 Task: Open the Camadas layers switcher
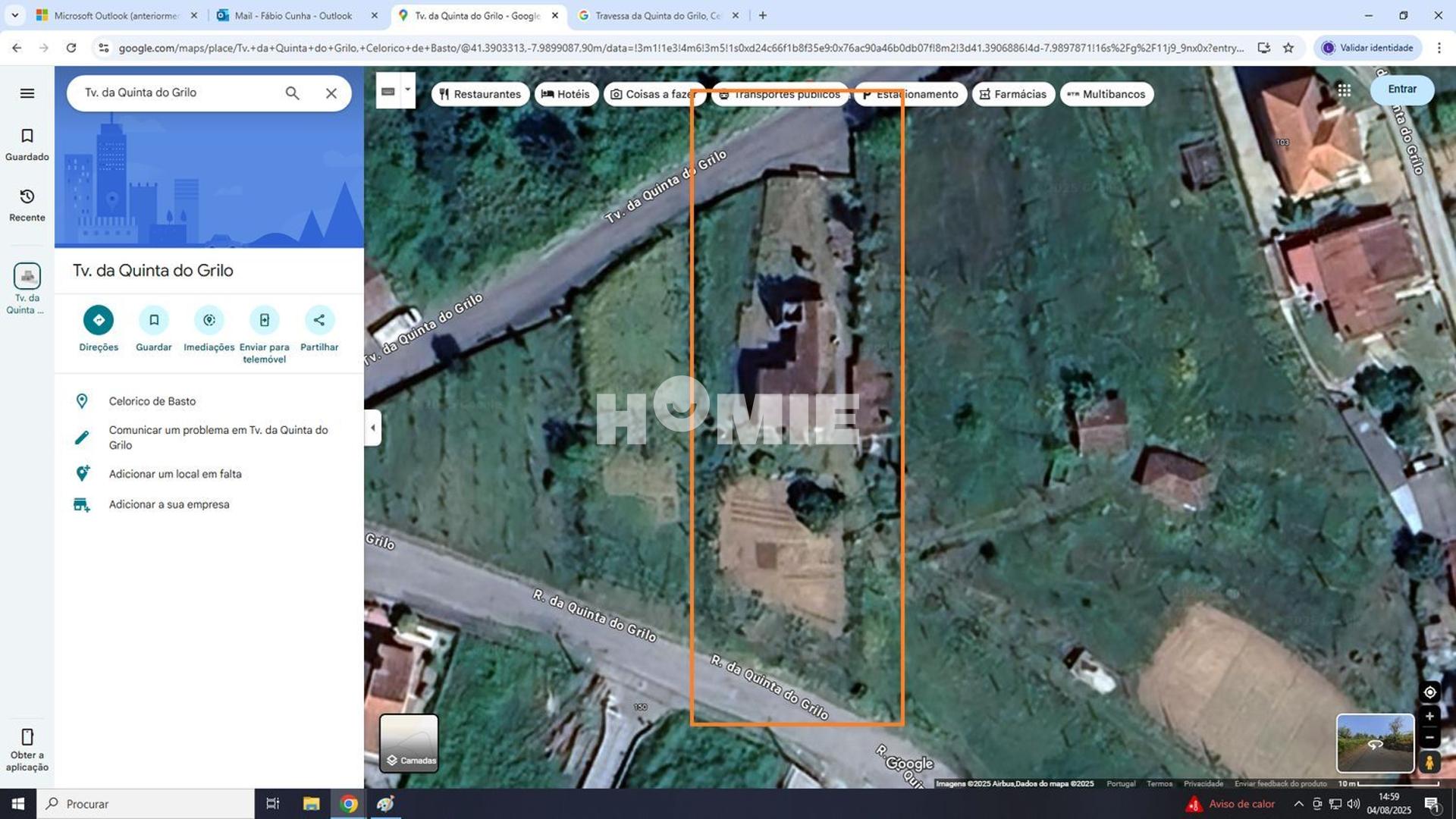pos(409,743)
